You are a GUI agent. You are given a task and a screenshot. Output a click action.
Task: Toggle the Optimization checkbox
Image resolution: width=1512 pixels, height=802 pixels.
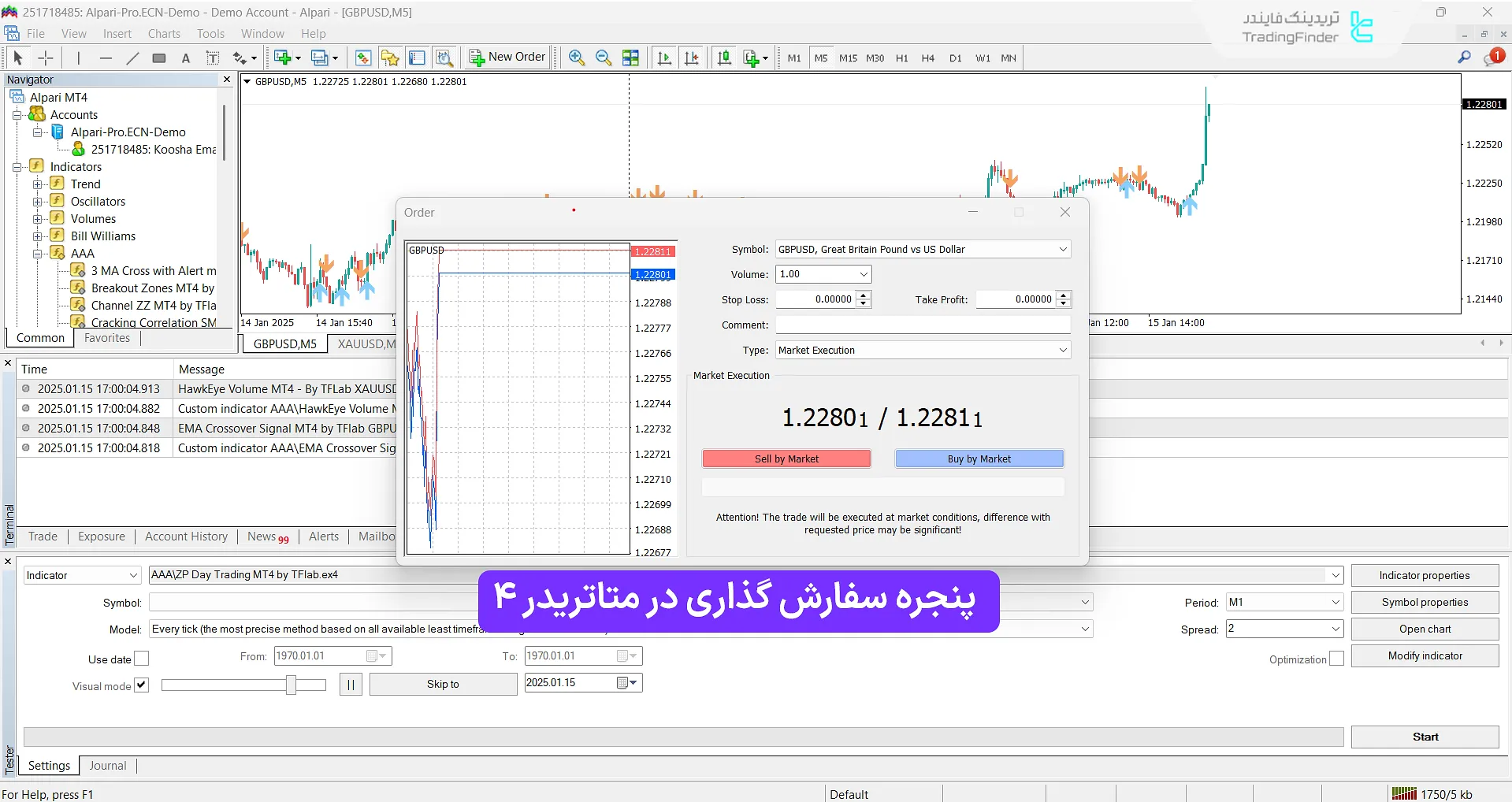[1336, 658]
